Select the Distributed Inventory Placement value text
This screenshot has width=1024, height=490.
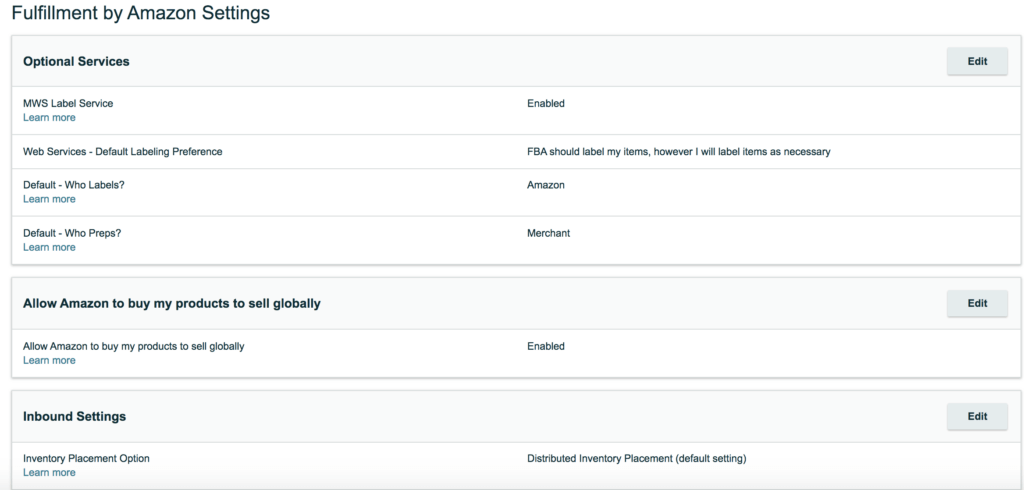click(x=637, y=459)
